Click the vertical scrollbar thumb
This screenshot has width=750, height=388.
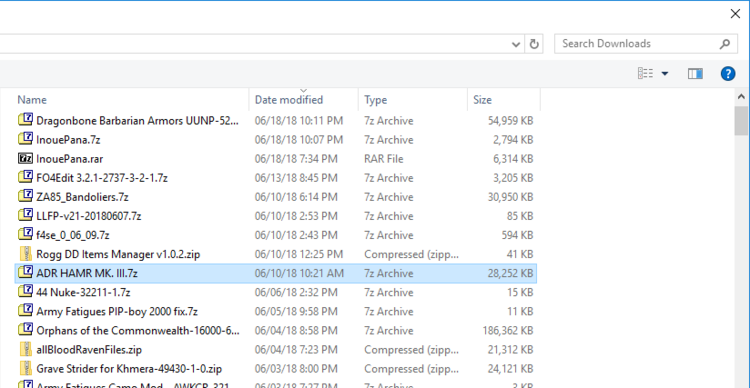point(741,121)
